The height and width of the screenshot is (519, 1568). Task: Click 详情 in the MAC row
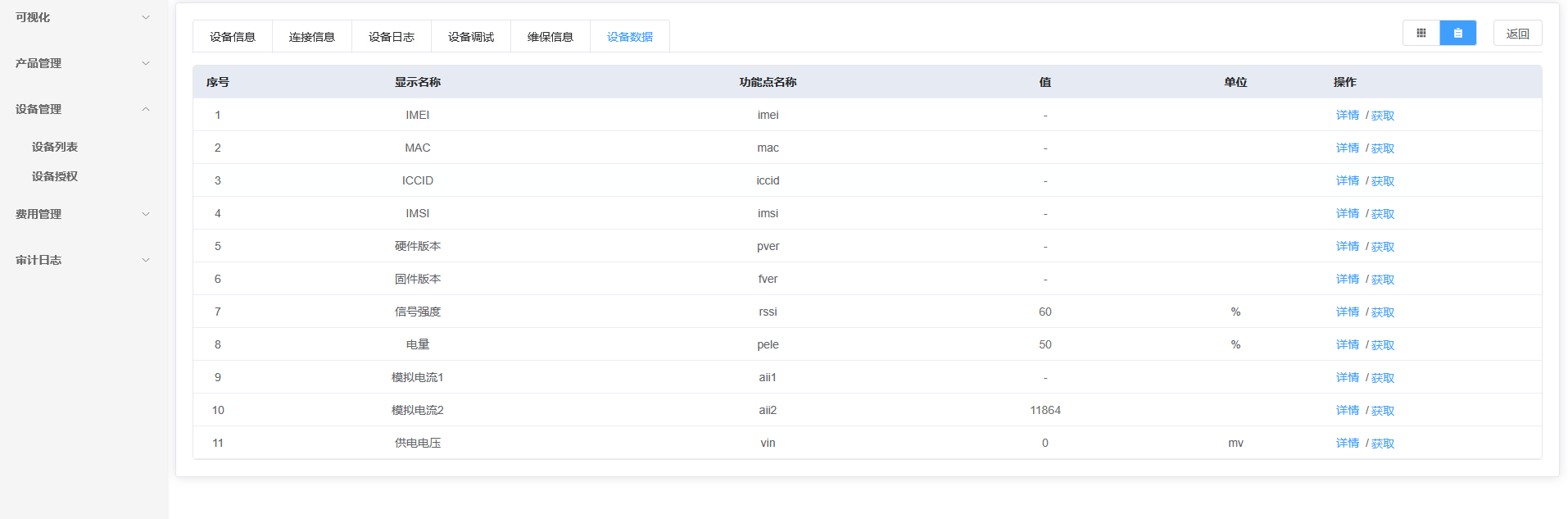tap(1348, 148)
